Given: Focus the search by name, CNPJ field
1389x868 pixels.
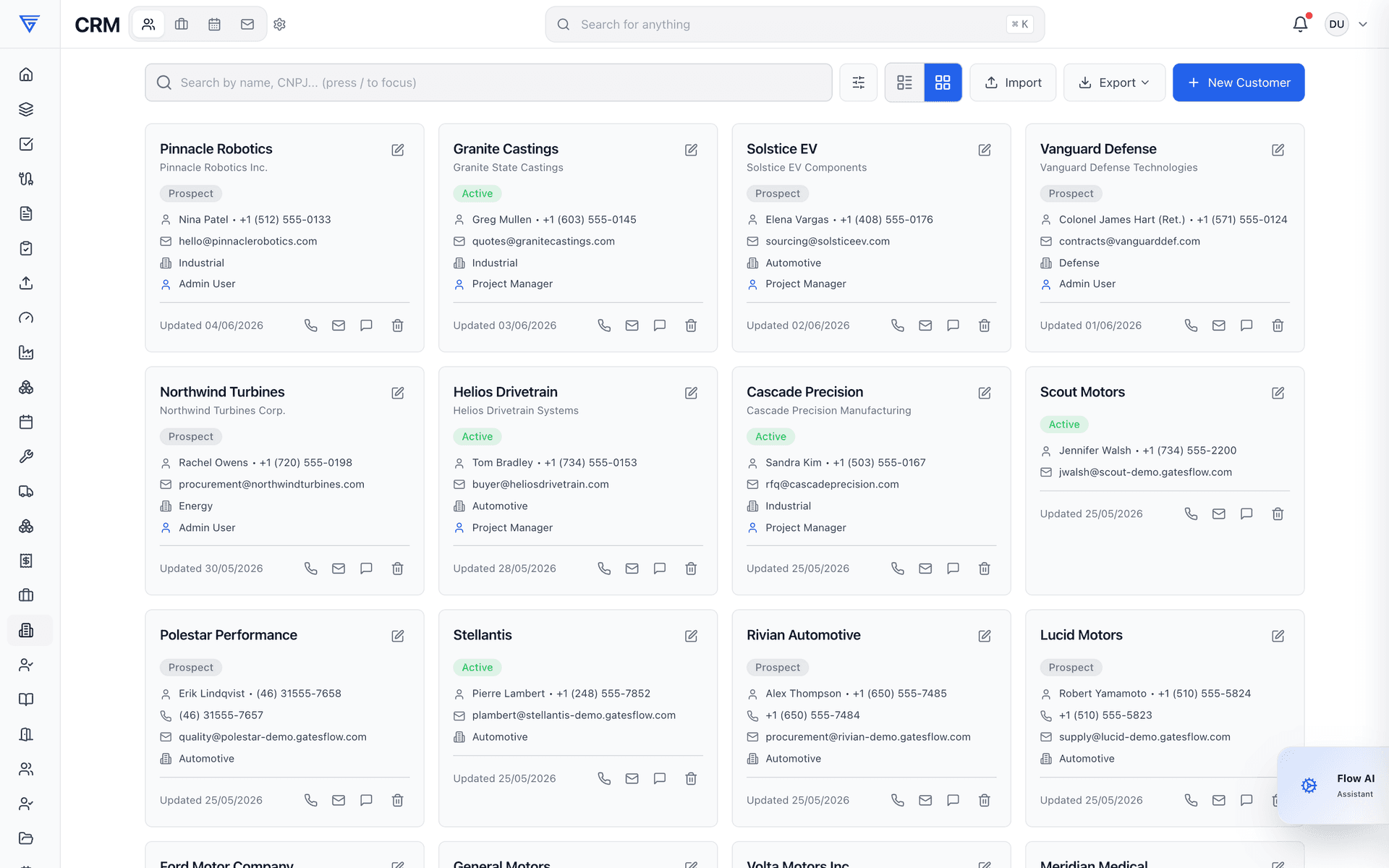Looking at the screenshot, I should click(488, 82).
